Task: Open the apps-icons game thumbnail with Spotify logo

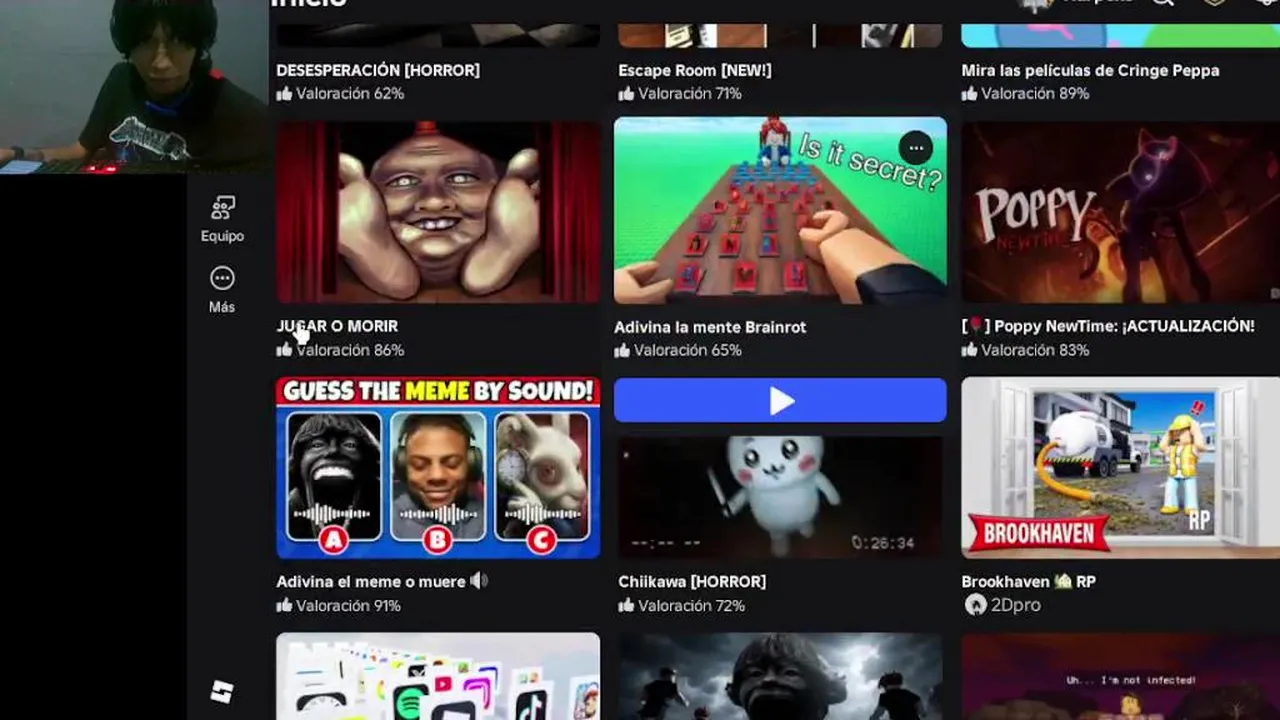Action: click(x=438, y=676)
